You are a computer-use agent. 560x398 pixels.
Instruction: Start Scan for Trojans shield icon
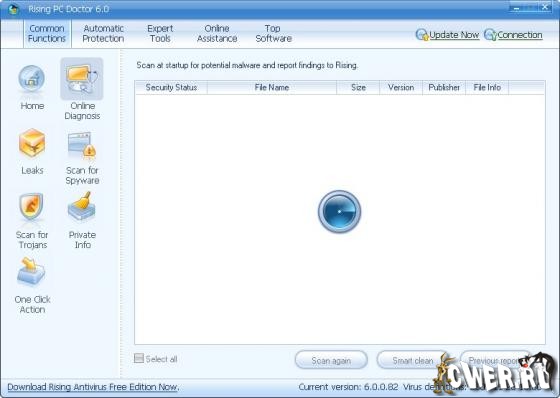[x=32, y=207]
